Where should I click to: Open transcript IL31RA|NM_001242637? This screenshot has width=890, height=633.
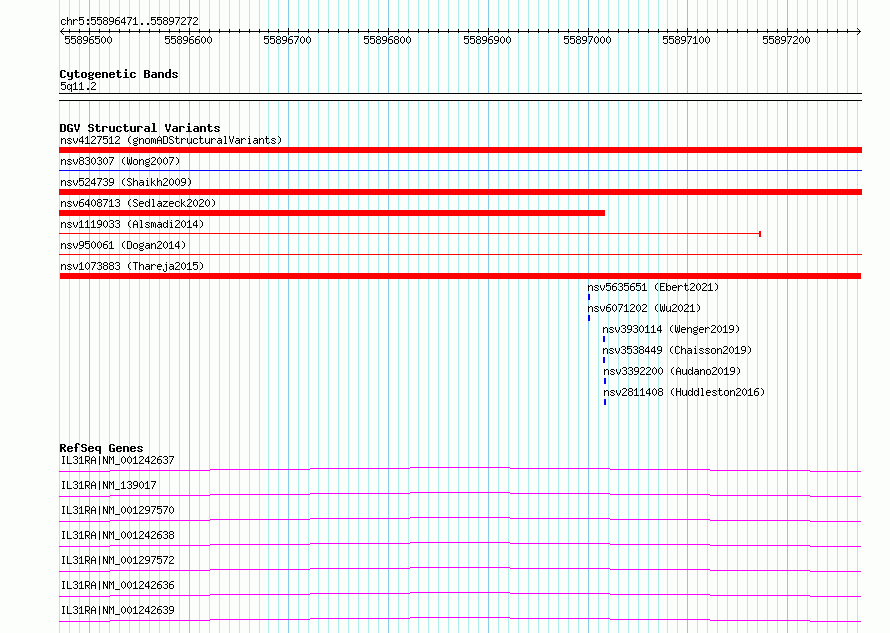coord(117,460)
